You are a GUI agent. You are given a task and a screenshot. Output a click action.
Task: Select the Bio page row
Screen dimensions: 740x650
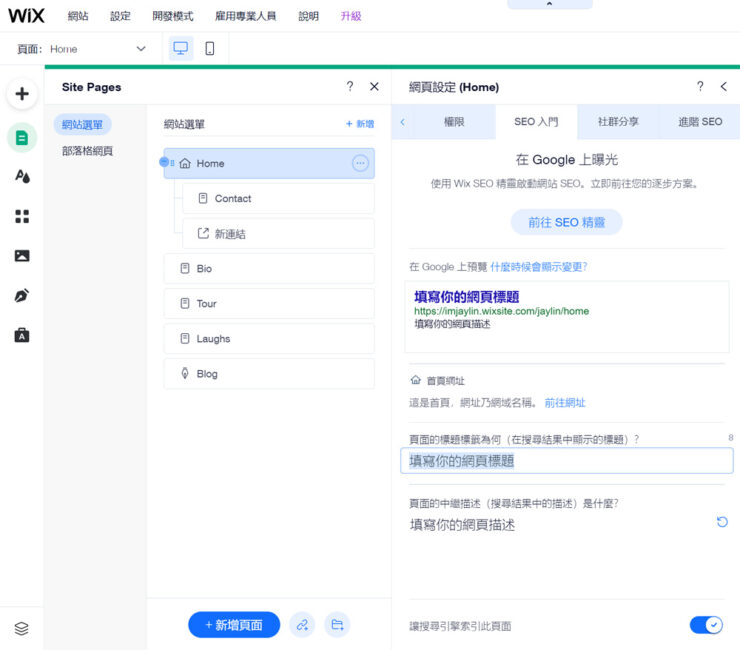point(269,269)
